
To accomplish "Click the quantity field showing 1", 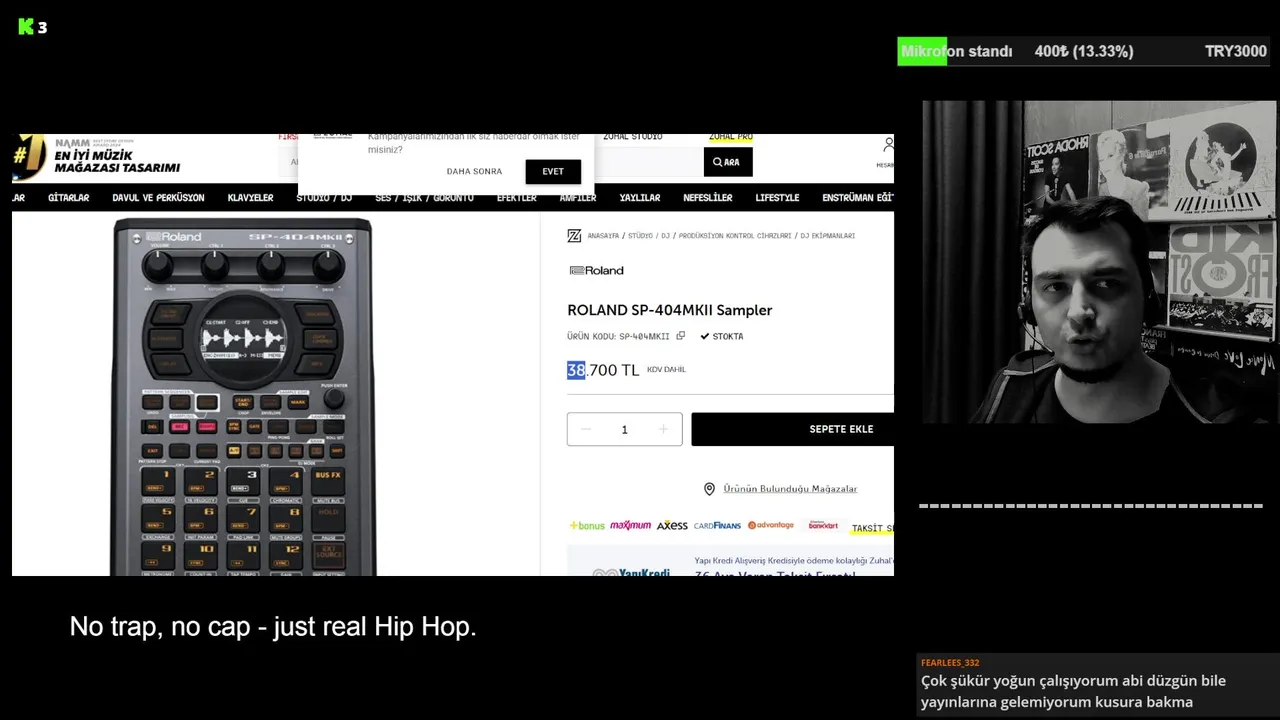I will pos(624,429).
